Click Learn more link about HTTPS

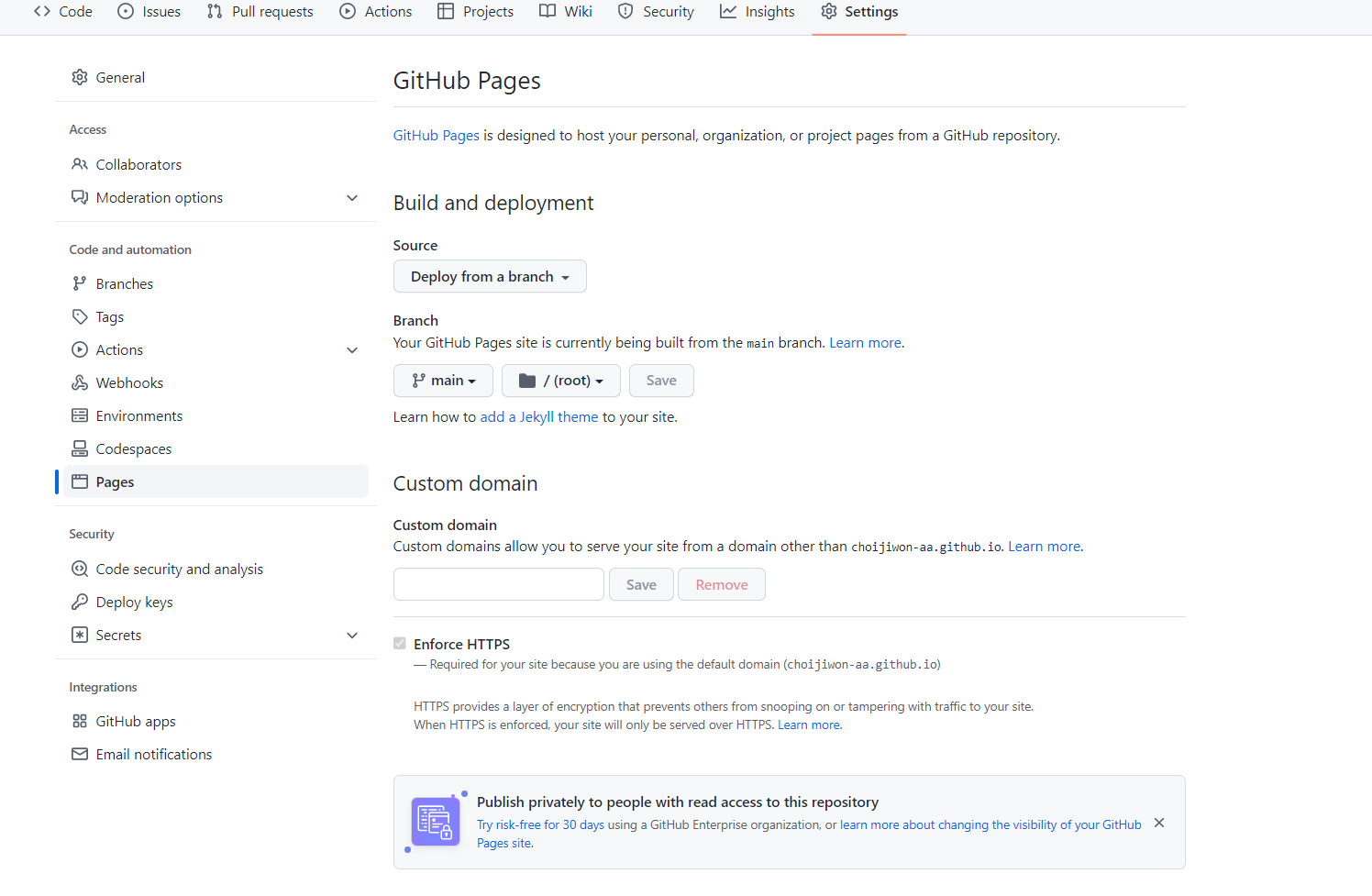(x=809, y=725)
